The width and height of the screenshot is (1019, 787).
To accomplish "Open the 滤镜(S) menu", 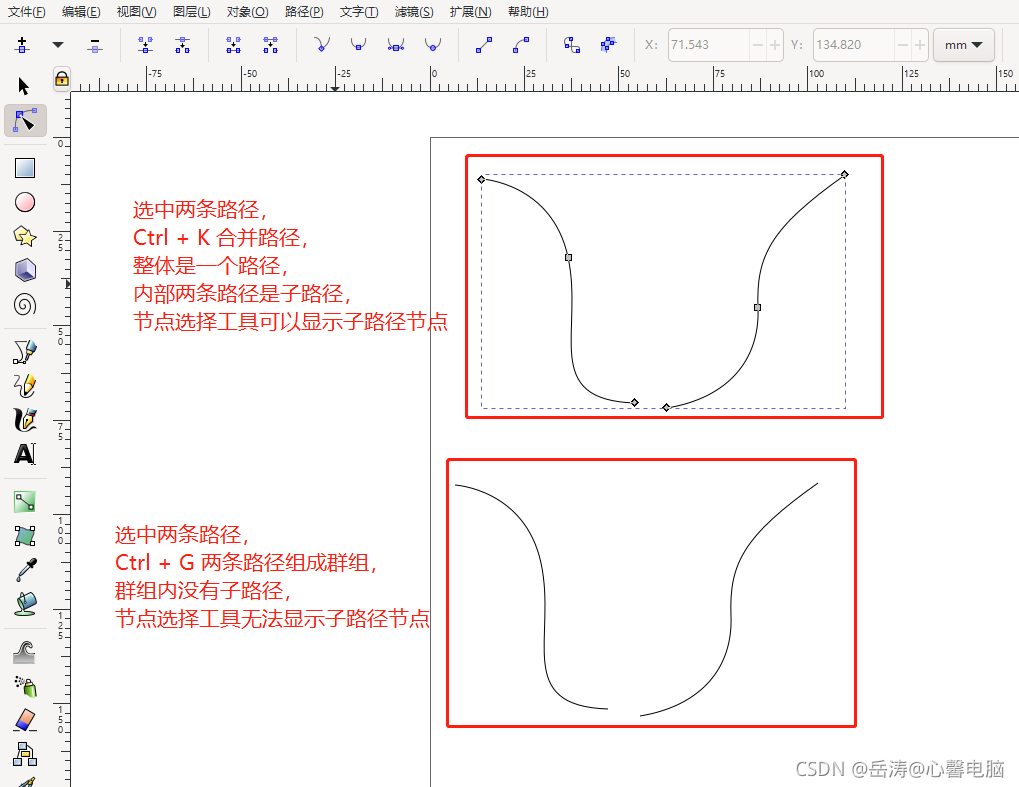I will pyautogui.click(x=414, y=12).
